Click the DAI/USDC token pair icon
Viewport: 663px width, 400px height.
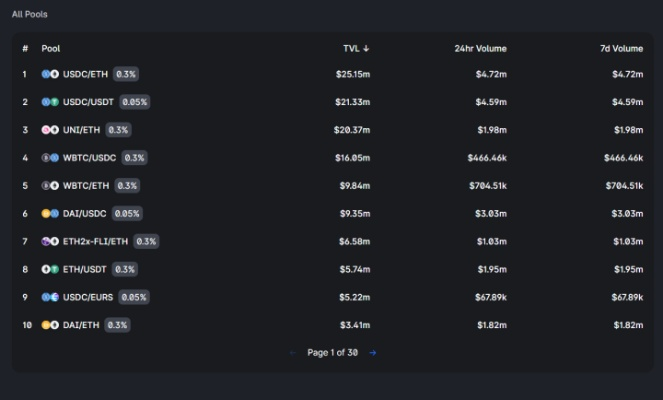(49, 214)
